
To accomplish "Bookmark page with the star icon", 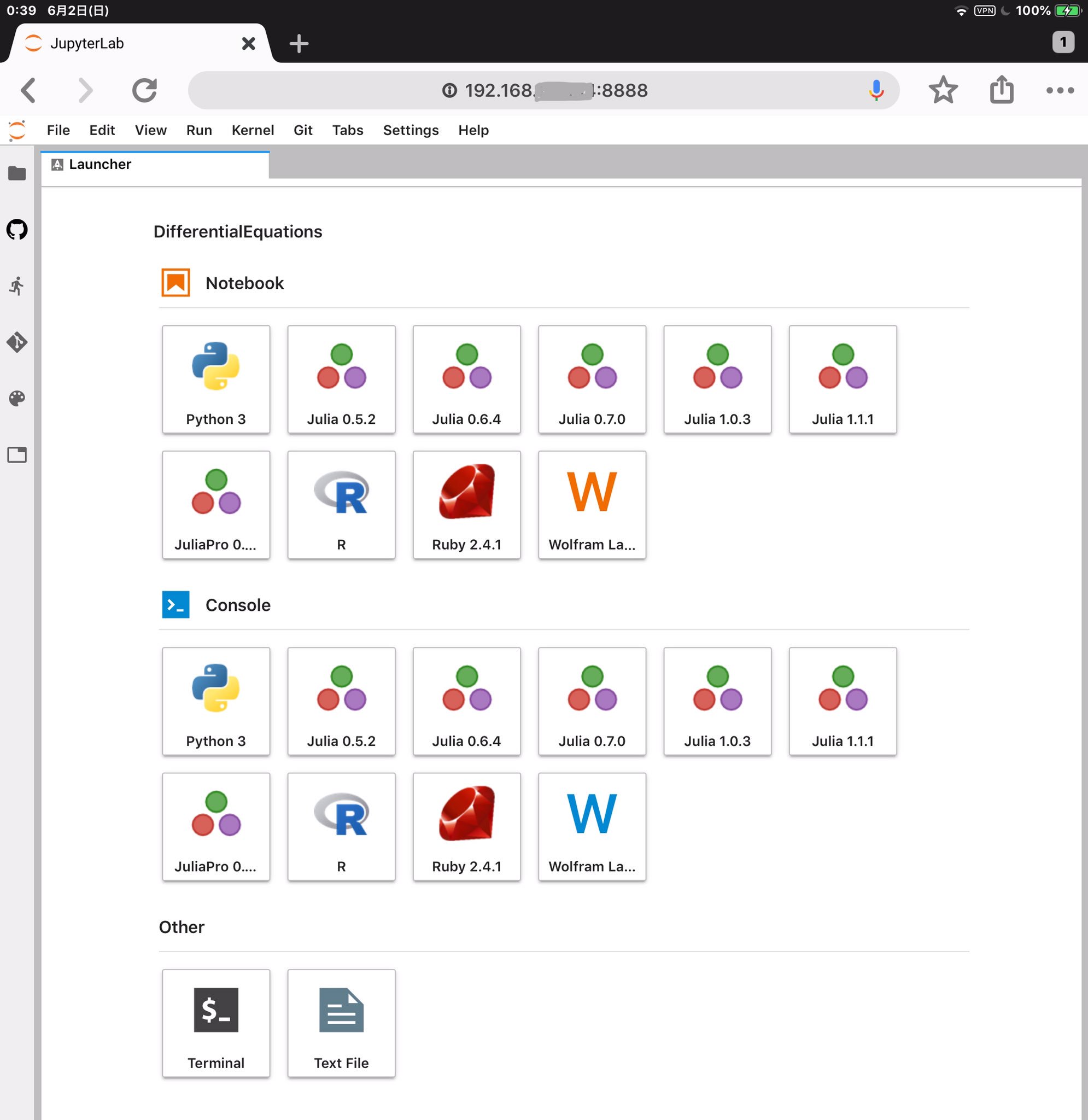I will pos(943,90).
